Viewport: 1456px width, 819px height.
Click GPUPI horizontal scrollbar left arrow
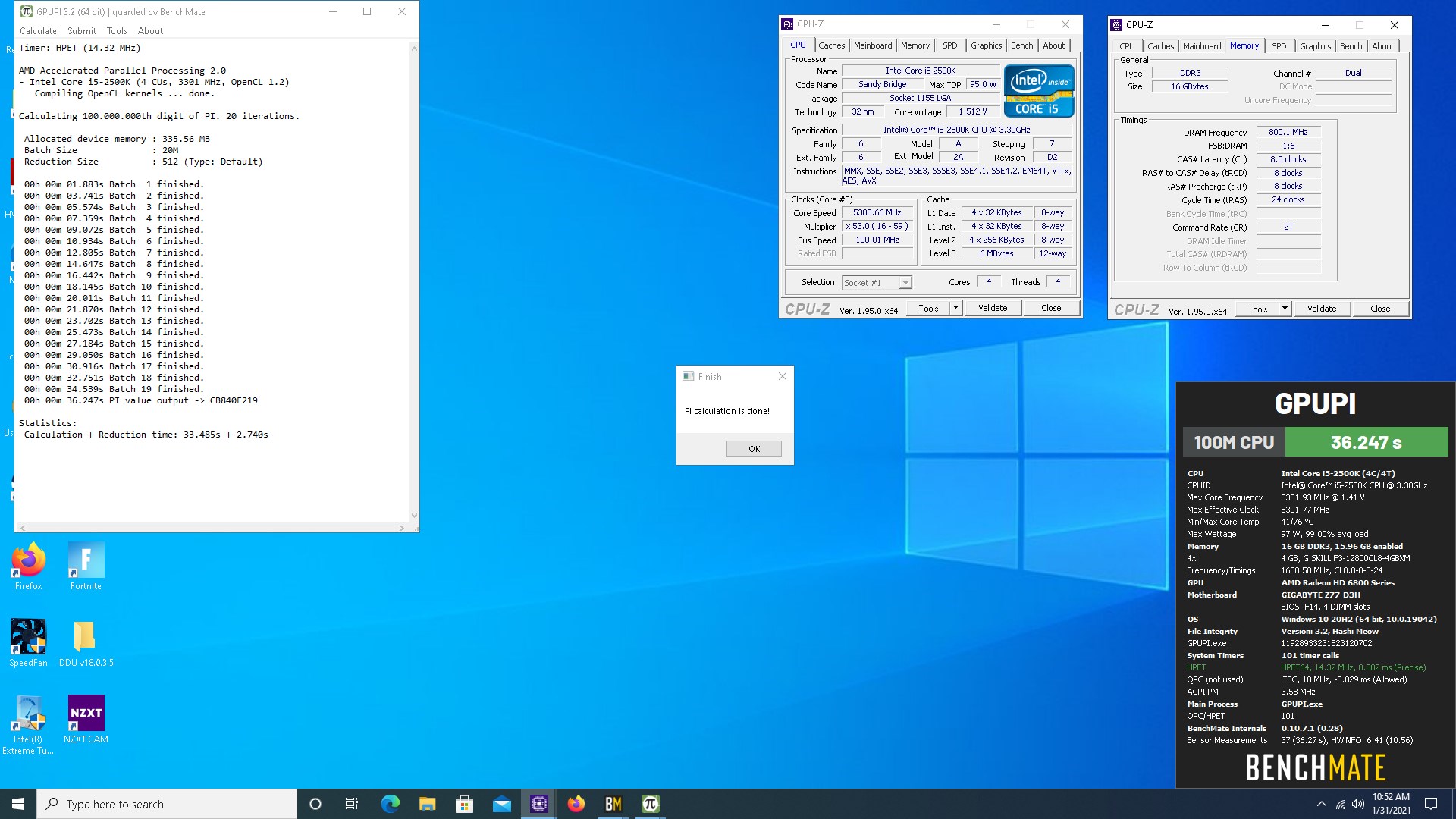(22, 527)
